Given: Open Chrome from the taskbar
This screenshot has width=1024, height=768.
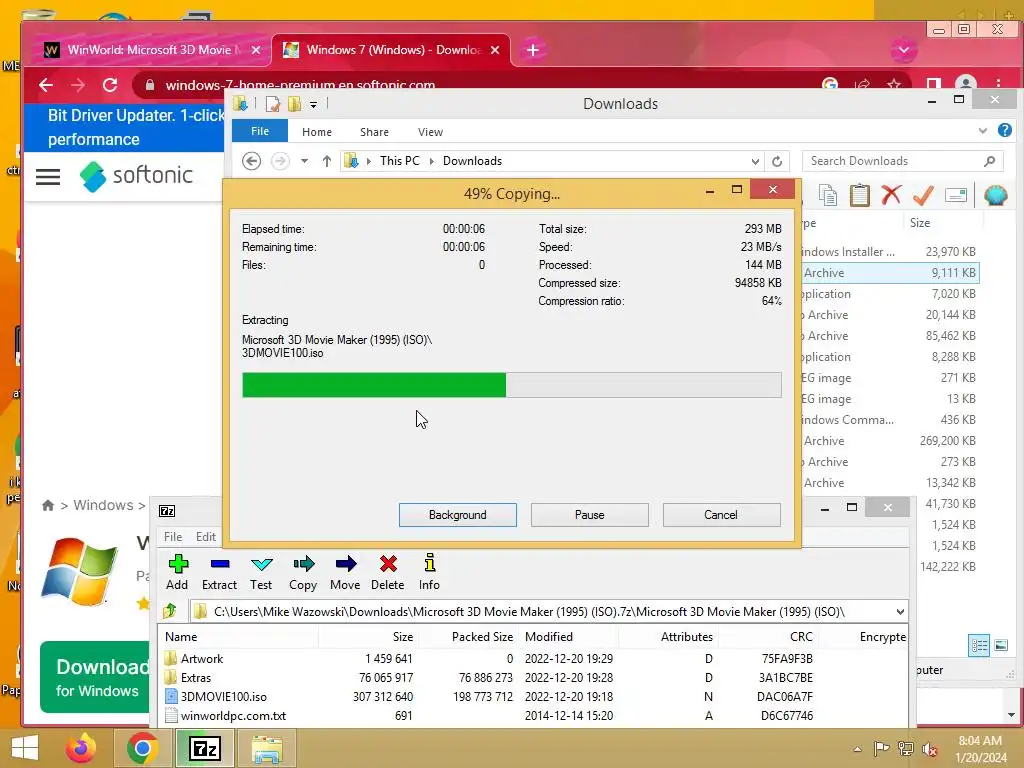Looking at the screenshot, I should point(142,748).
